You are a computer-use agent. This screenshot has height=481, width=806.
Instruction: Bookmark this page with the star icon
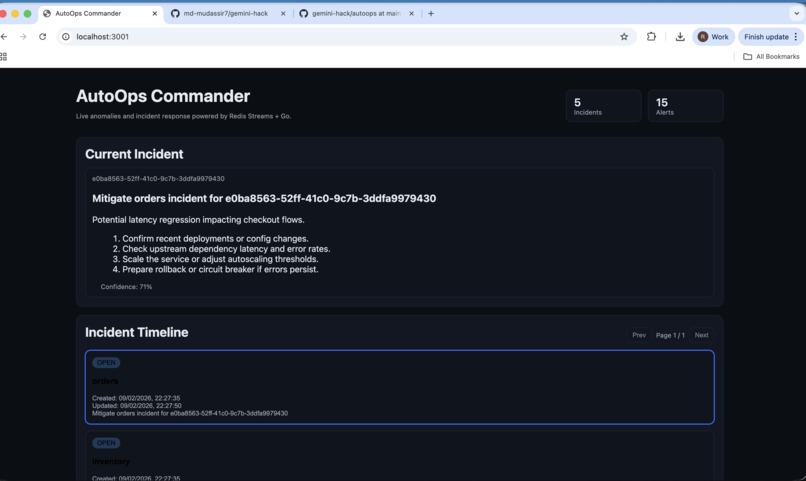click(x=624, y=36)
